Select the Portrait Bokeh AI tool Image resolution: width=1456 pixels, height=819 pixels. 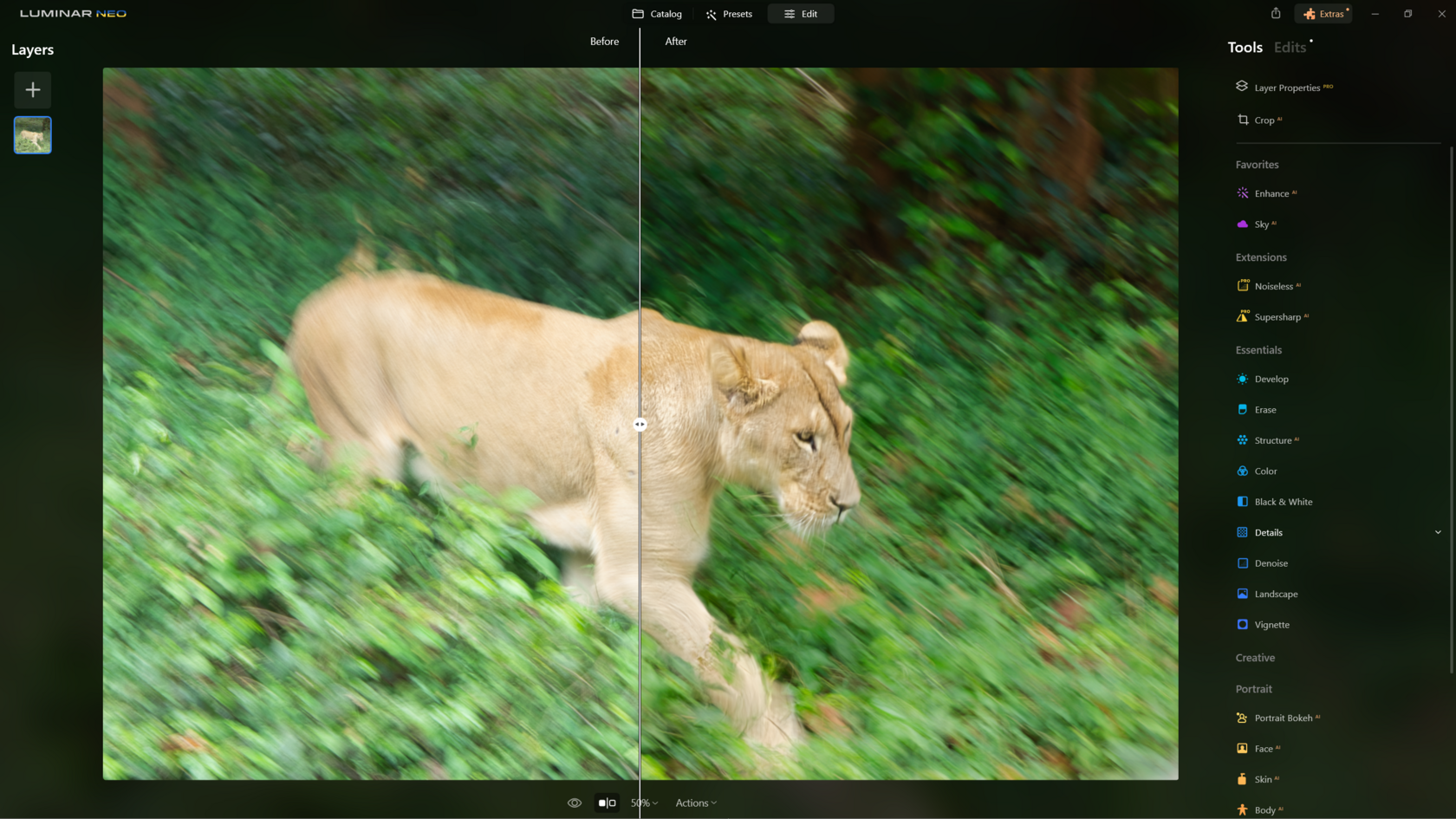click(x=1285, y=718)
